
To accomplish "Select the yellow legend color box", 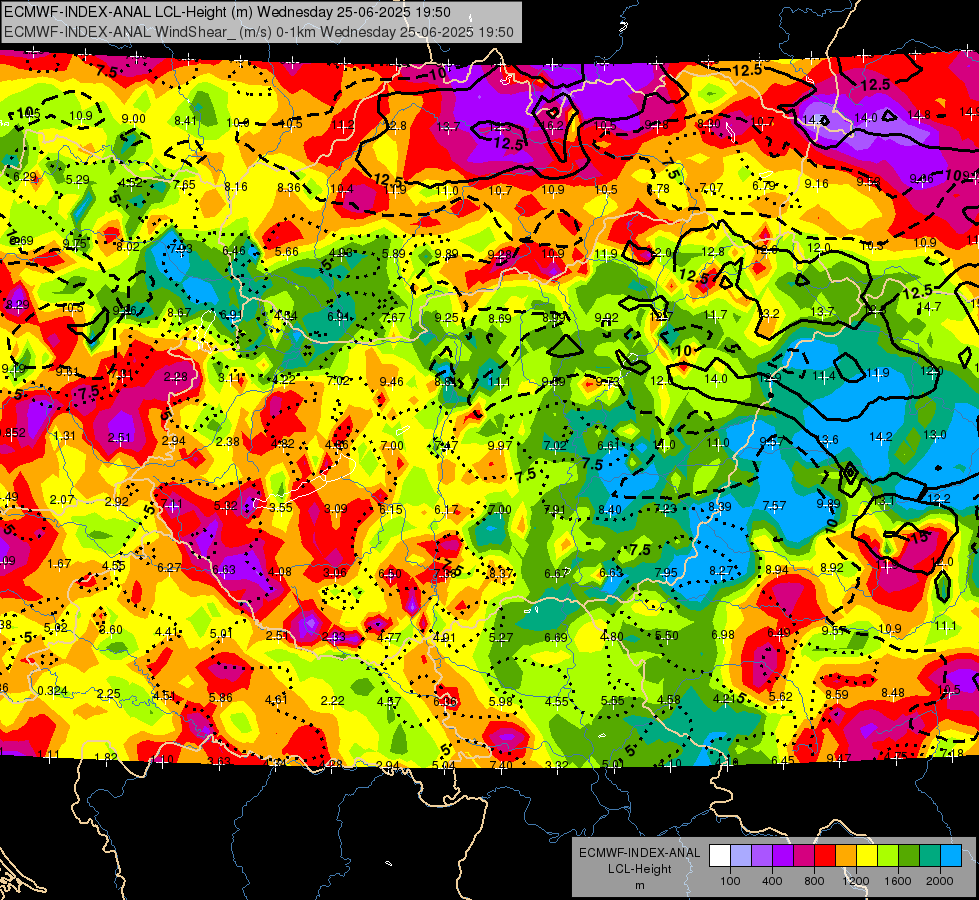I will pos(867,856).
